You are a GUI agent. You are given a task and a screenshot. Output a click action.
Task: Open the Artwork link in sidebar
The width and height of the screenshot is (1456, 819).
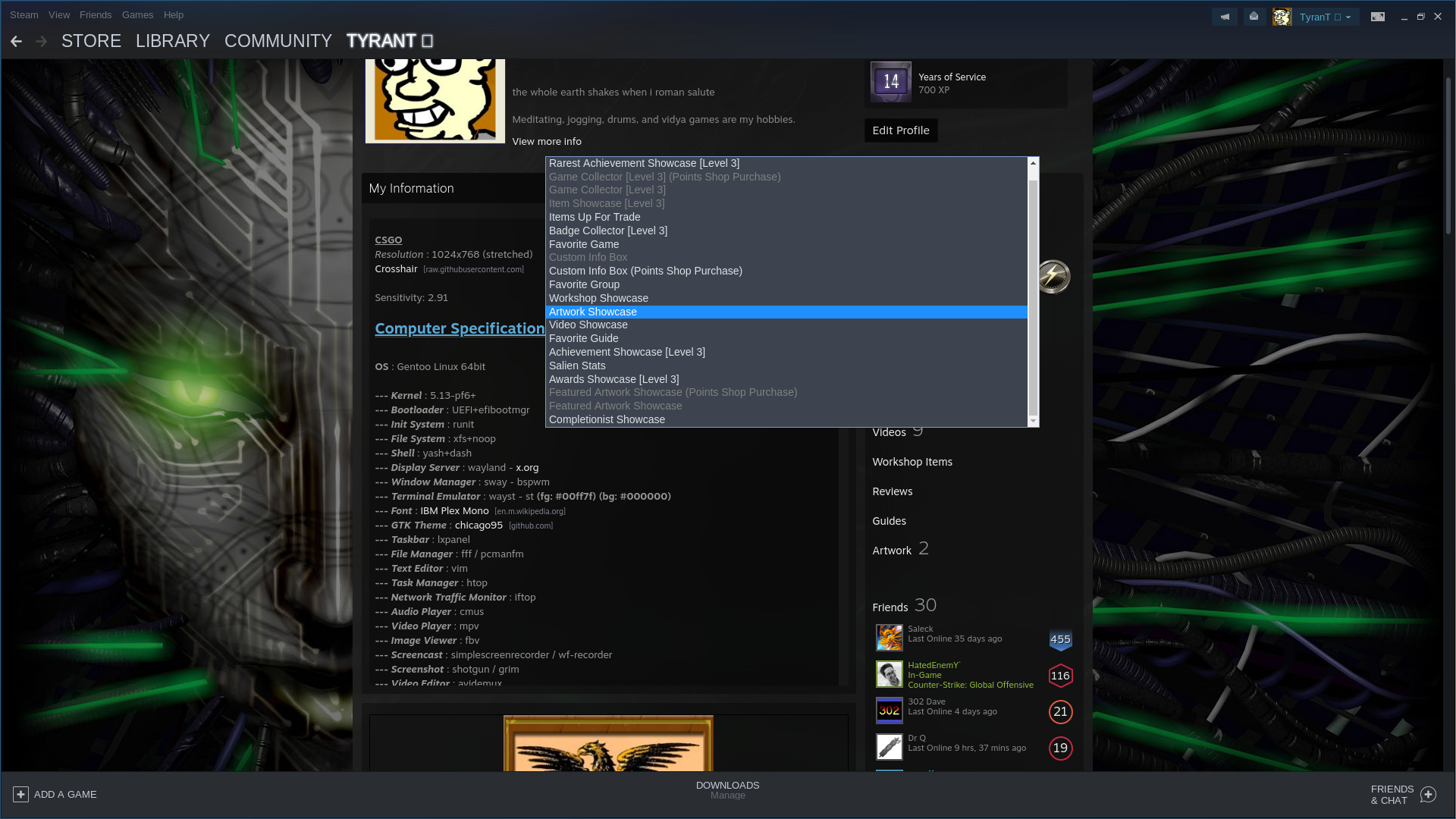click(x=892, y=551)
